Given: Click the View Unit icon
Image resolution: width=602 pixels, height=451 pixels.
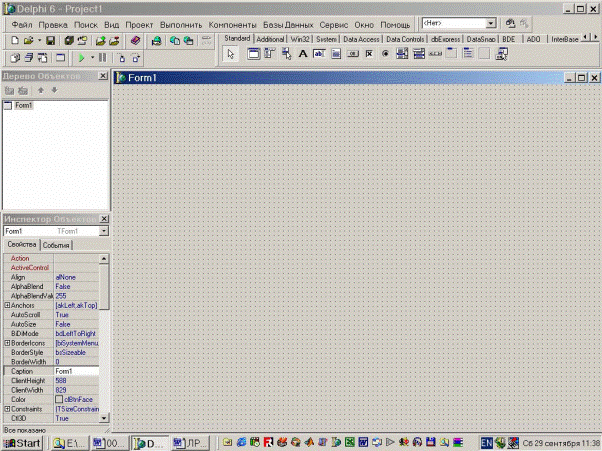Looking at the screenshot, I should (15, 58).
